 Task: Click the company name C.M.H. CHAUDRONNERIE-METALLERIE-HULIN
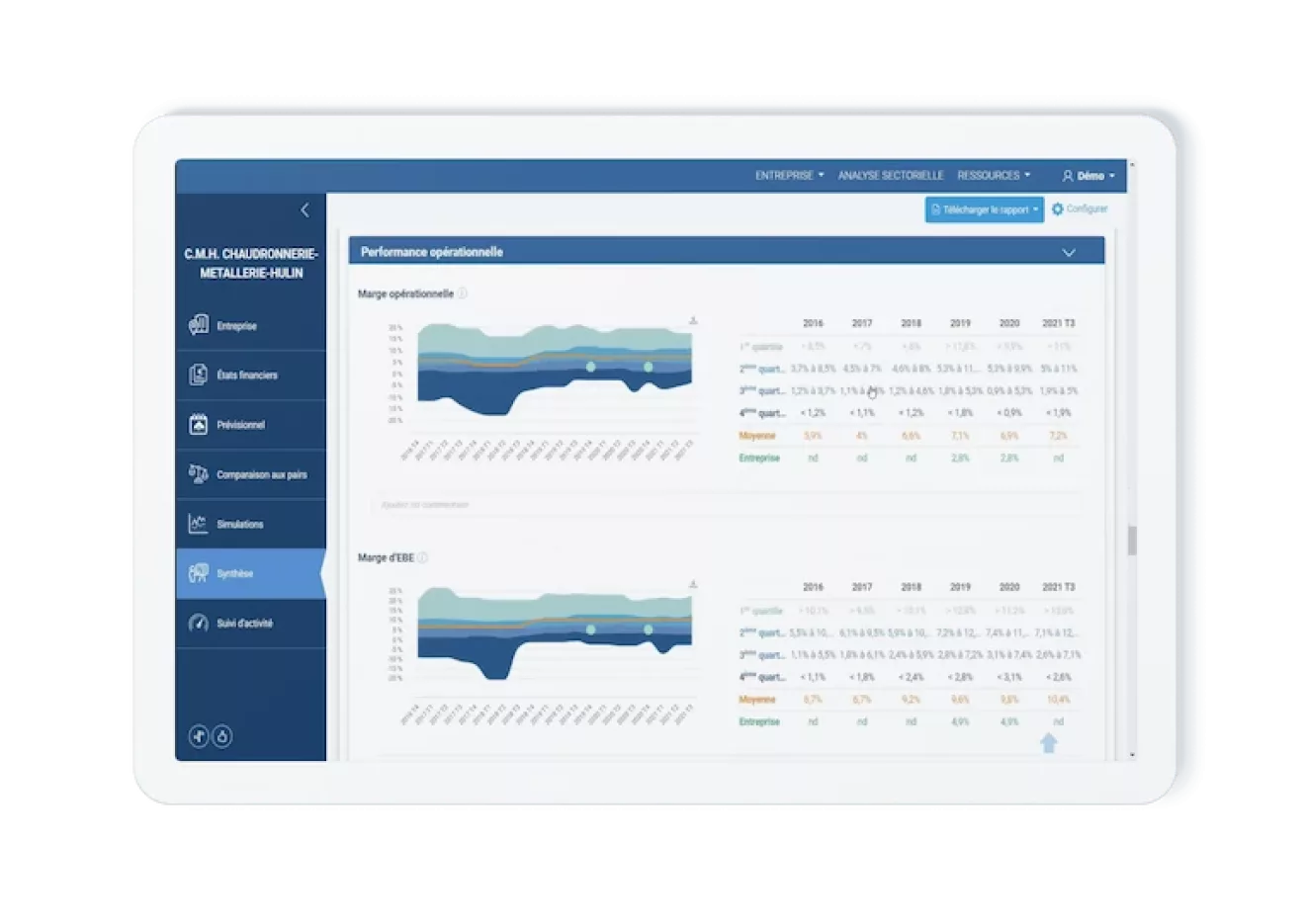tap(251, 263)
